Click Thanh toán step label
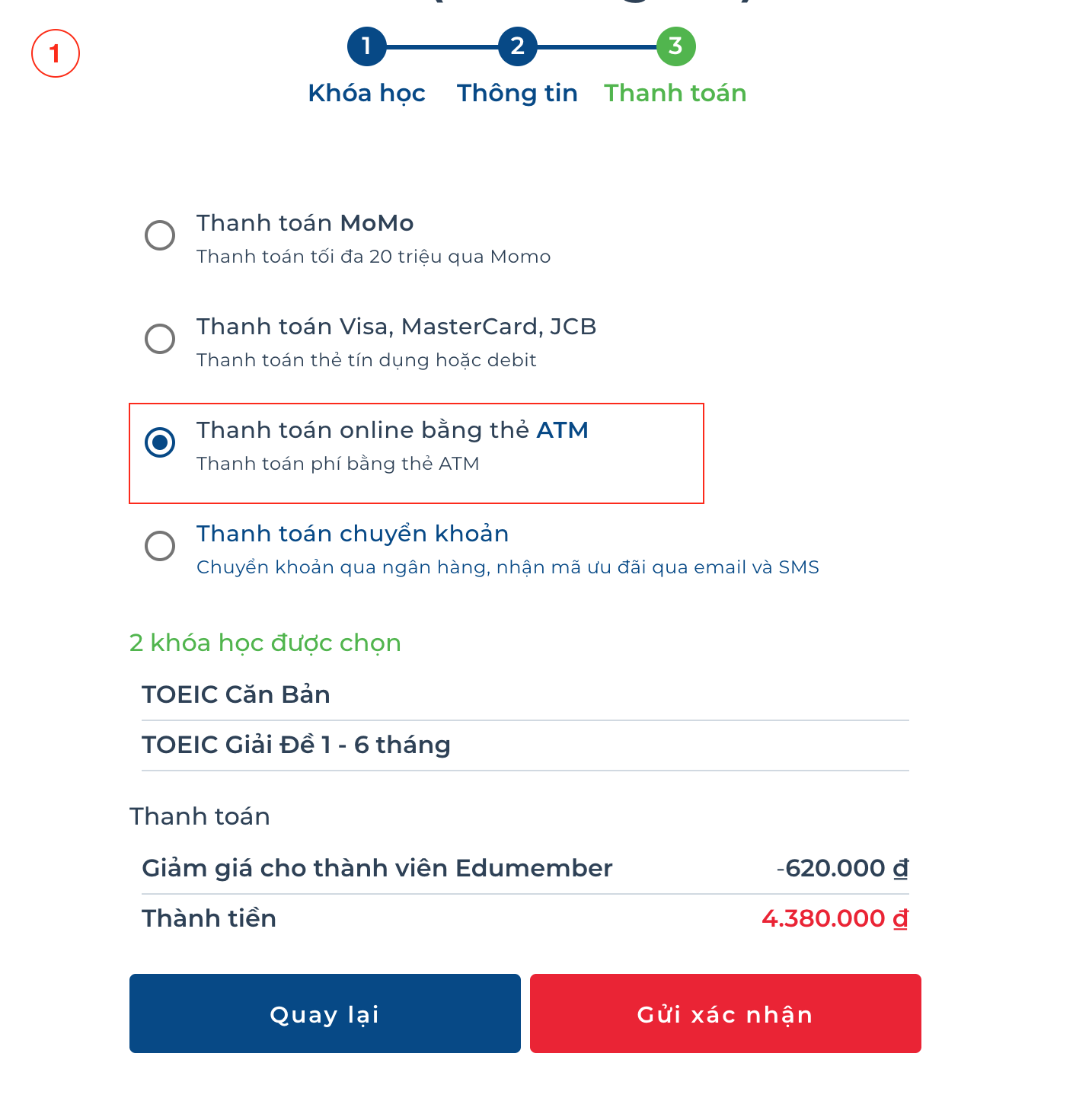Viewport: 1092px width, 1098px height. coord(675,93)
